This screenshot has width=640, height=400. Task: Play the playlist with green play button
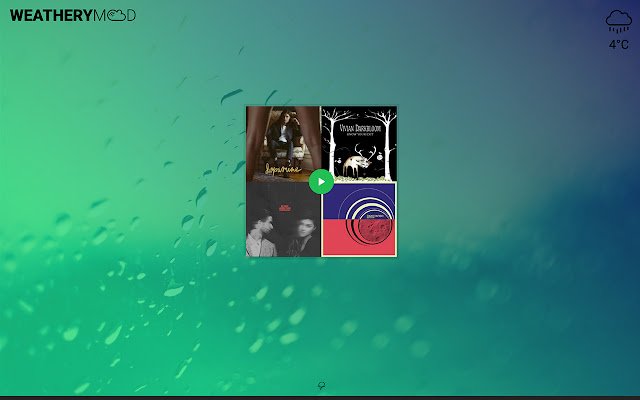pos(321,182)
